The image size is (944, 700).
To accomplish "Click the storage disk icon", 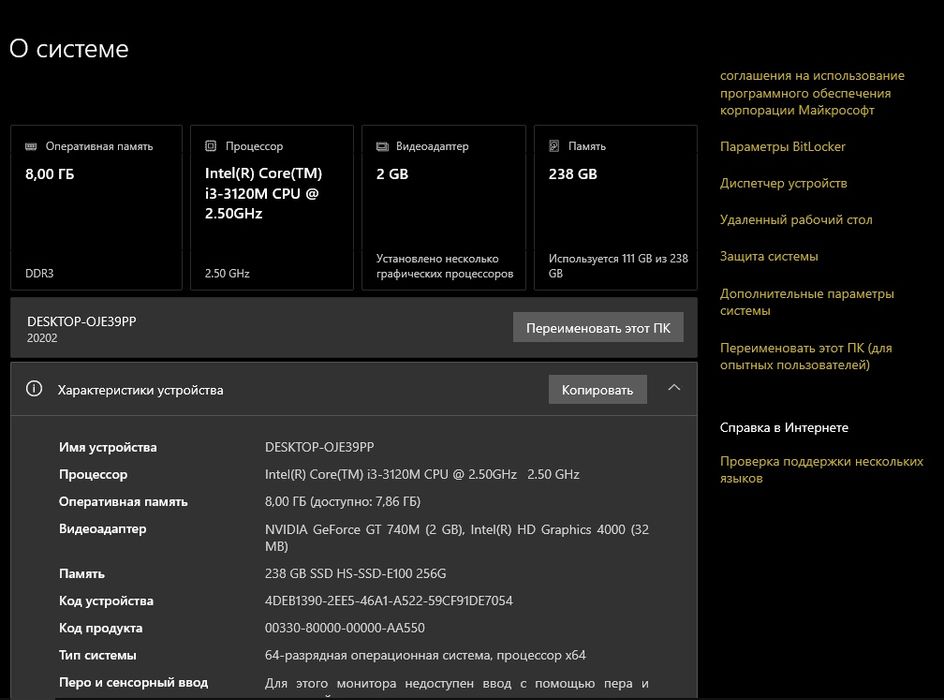I will pos(554,146).
